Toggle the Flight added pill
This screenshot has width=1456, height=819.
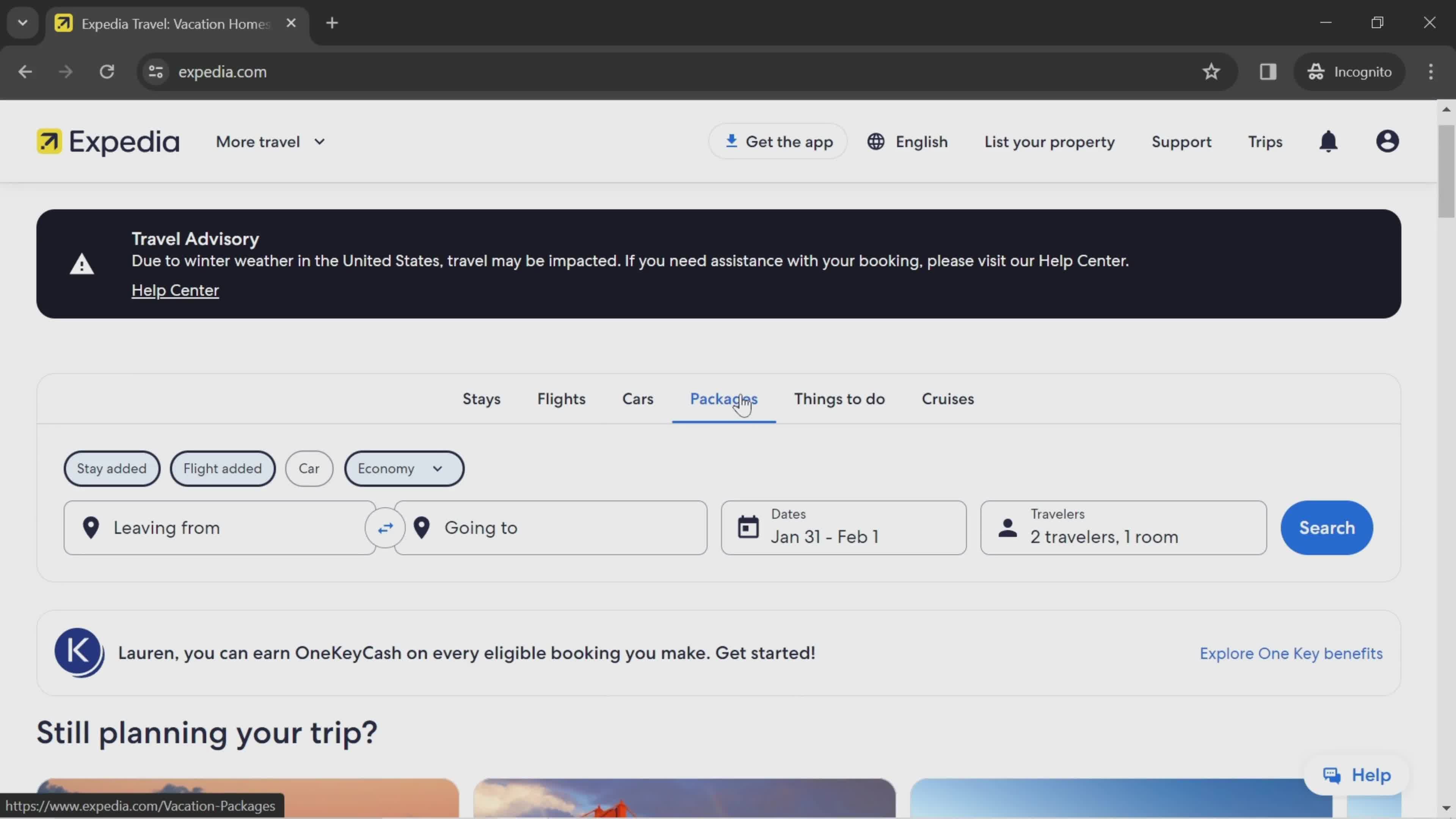point(223,468)
